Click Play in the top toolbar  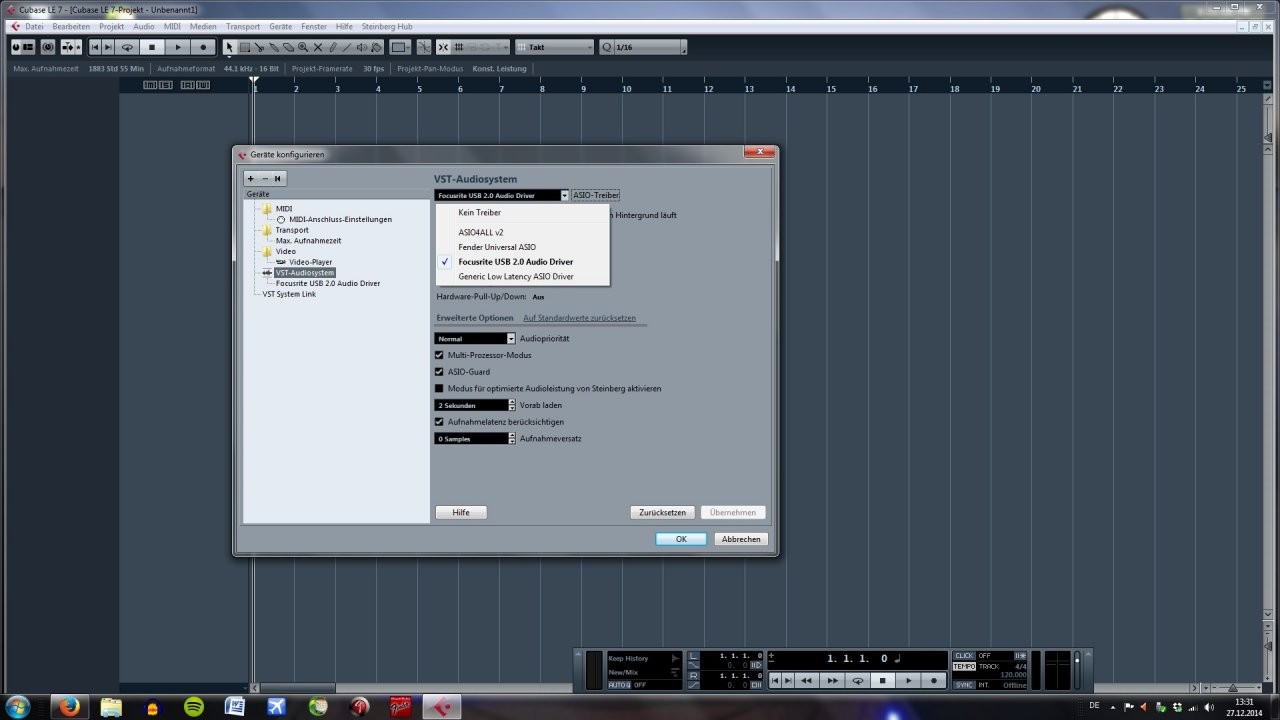click(178, 47)
